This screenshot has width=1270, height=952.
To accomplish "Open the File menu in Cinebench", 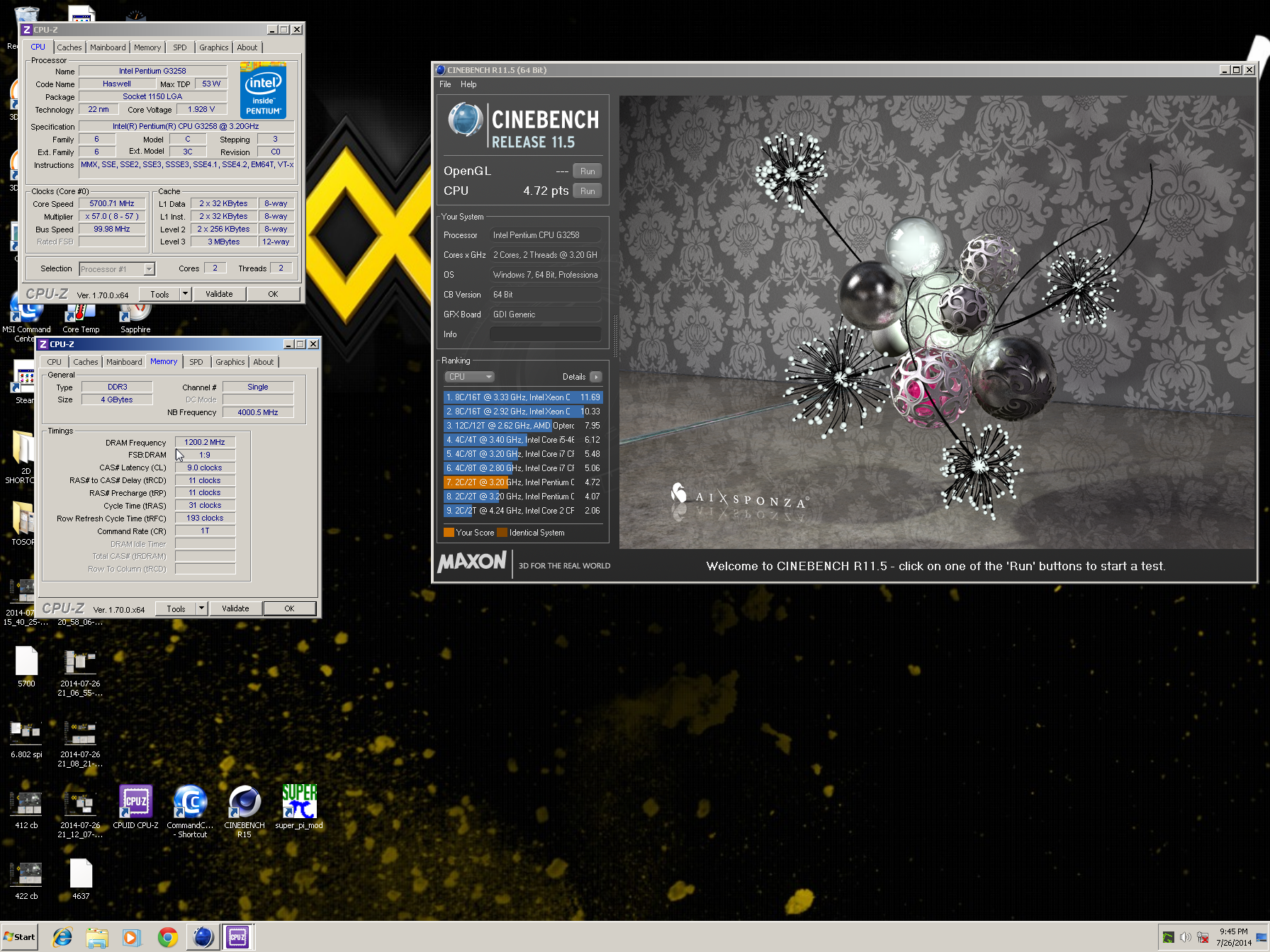I will click(445, 84).
